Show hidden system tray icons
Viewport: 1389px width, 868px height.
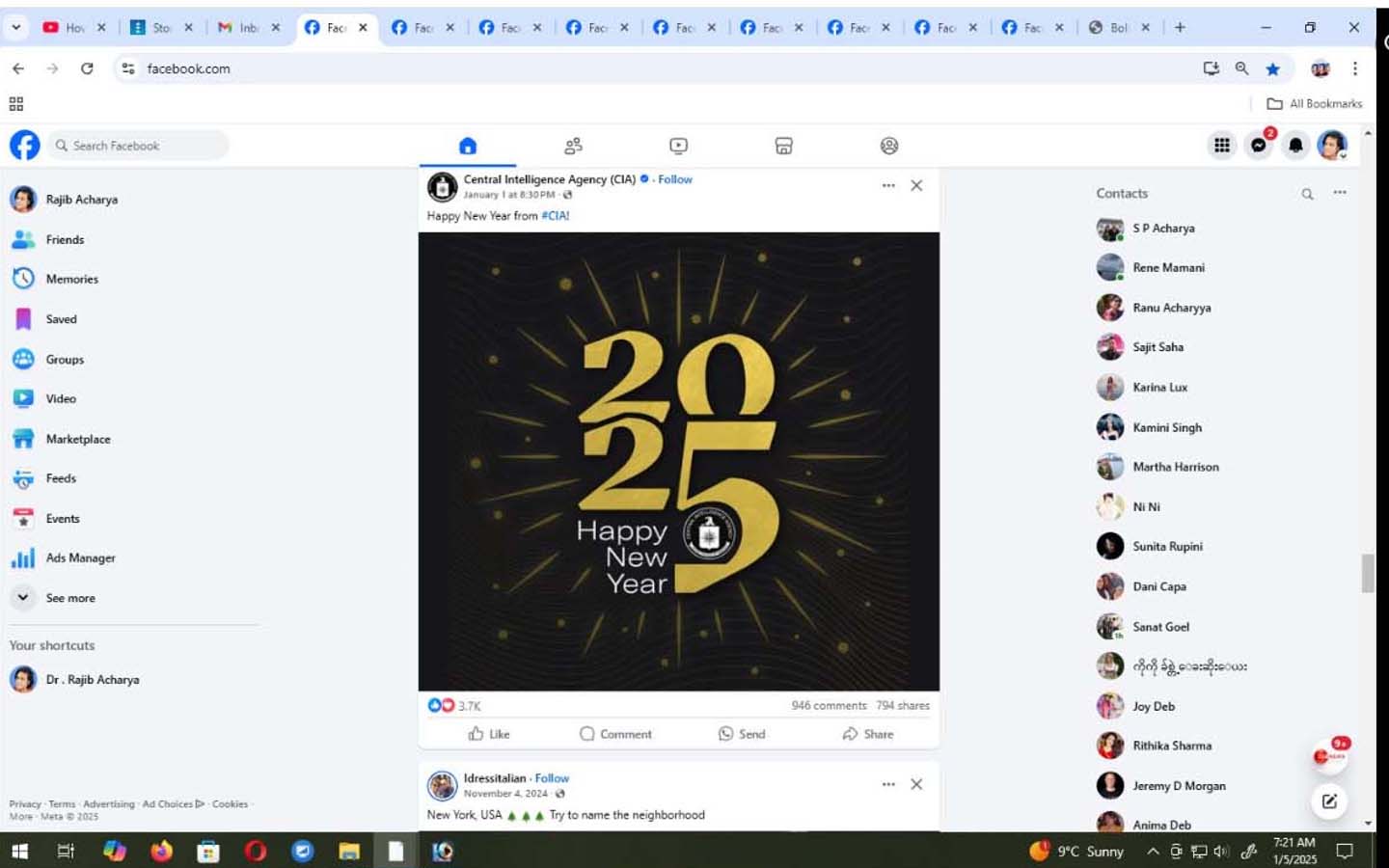1153,852
